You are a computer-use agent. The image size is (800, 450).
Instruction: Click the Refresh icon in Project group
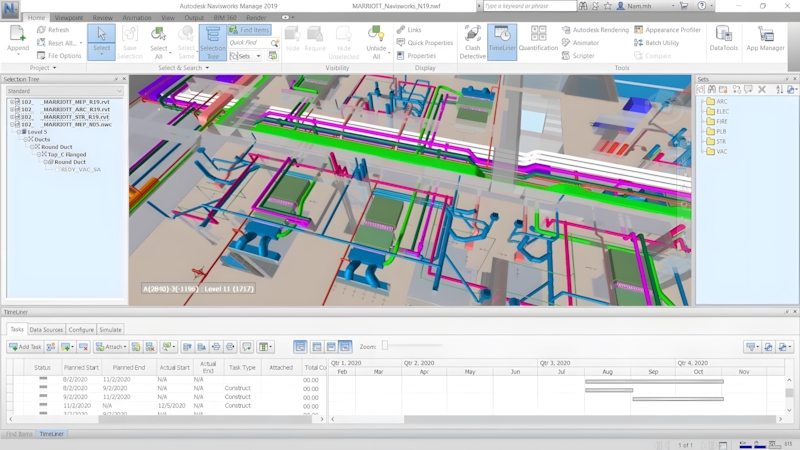41,30
